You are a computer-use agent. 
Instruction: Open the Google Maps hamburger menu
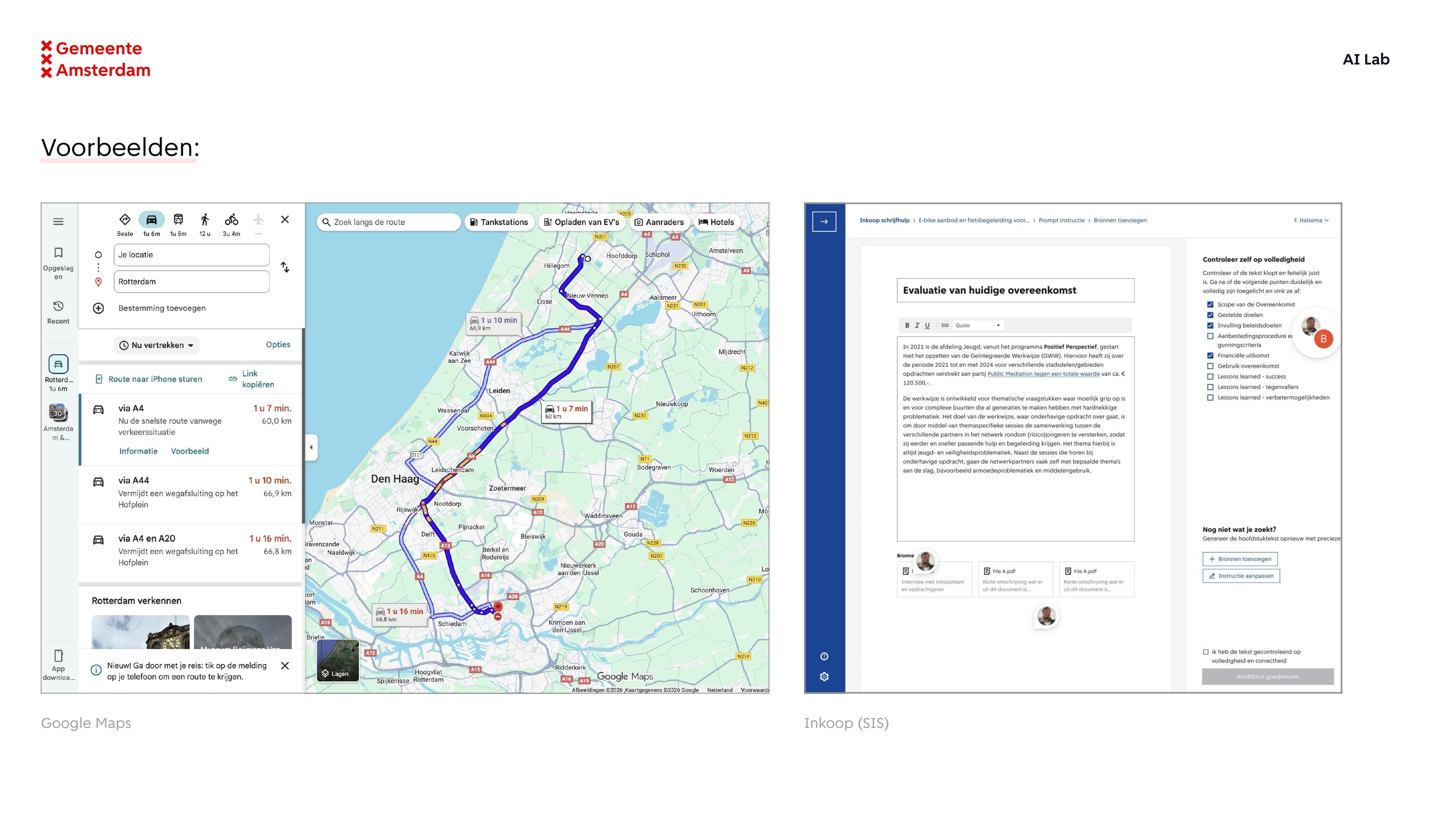(x=58, y=221)
